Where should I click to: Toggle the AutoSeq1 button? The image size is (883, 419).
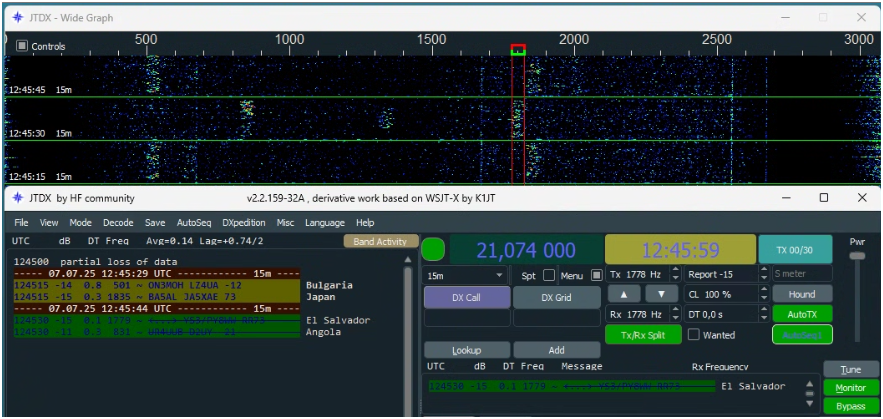pos(802,335)
